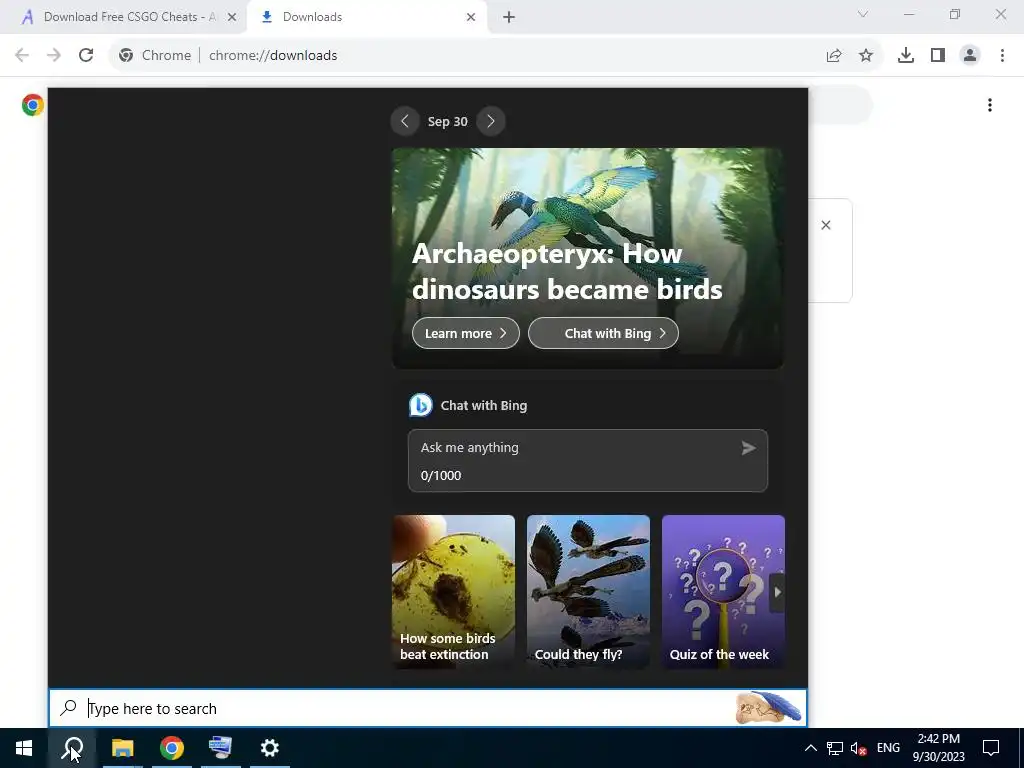
Task: Click the muted volume icon in tray
Action: (x=859, y=748)
